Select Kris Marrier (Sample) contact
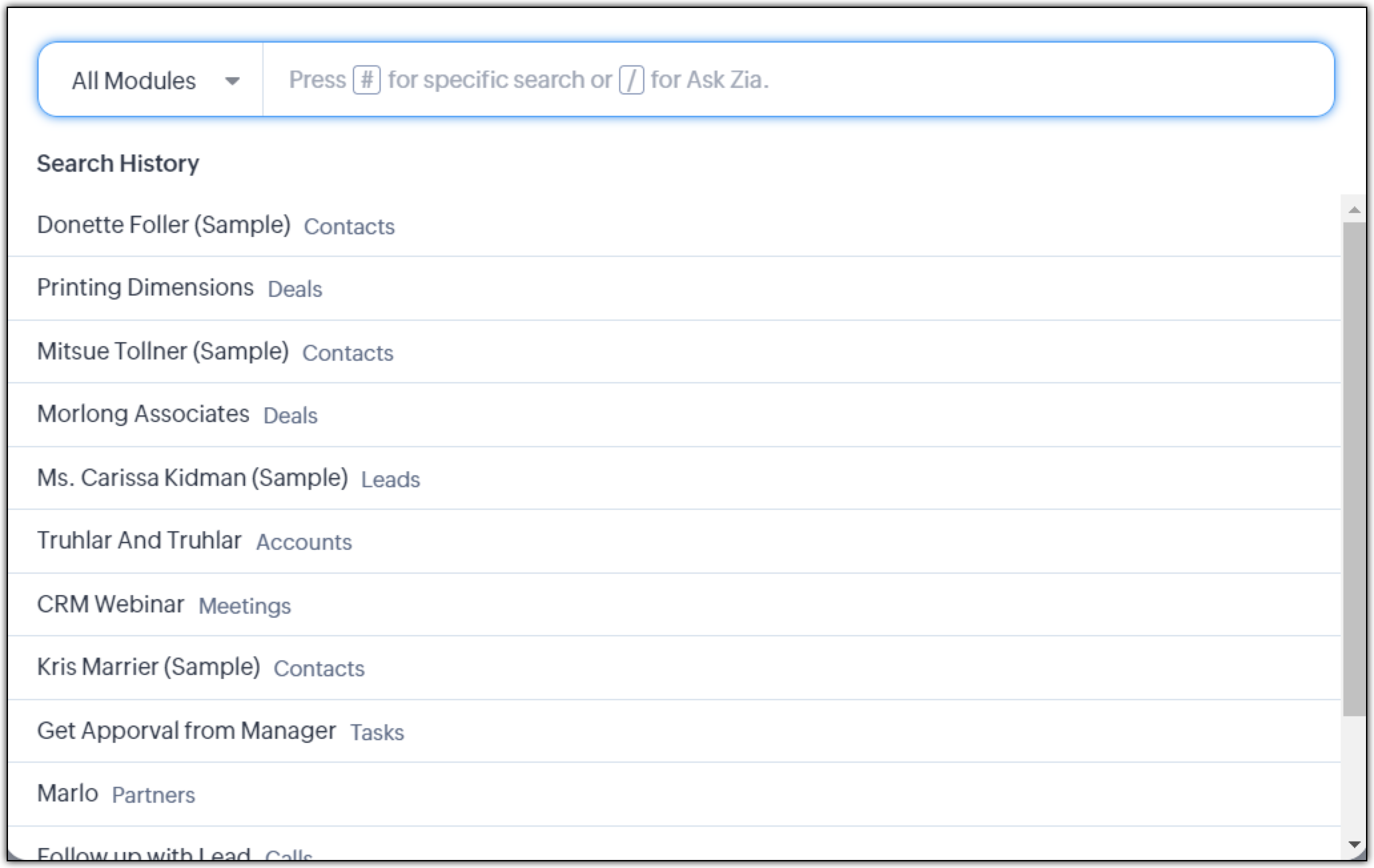 148,667
